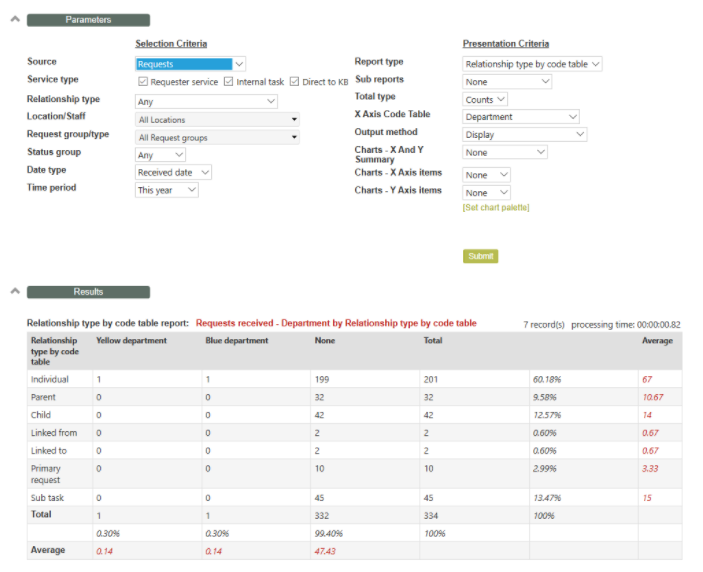
Task: Toggle the Internal task checkbox
Action: [x=229, y=82]
